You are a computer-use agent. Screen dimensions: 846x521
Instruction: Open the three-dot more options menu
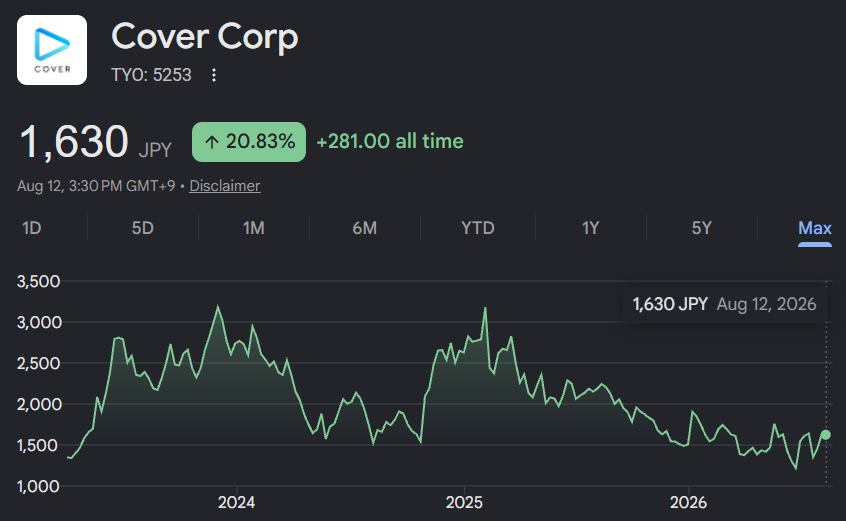214,75
